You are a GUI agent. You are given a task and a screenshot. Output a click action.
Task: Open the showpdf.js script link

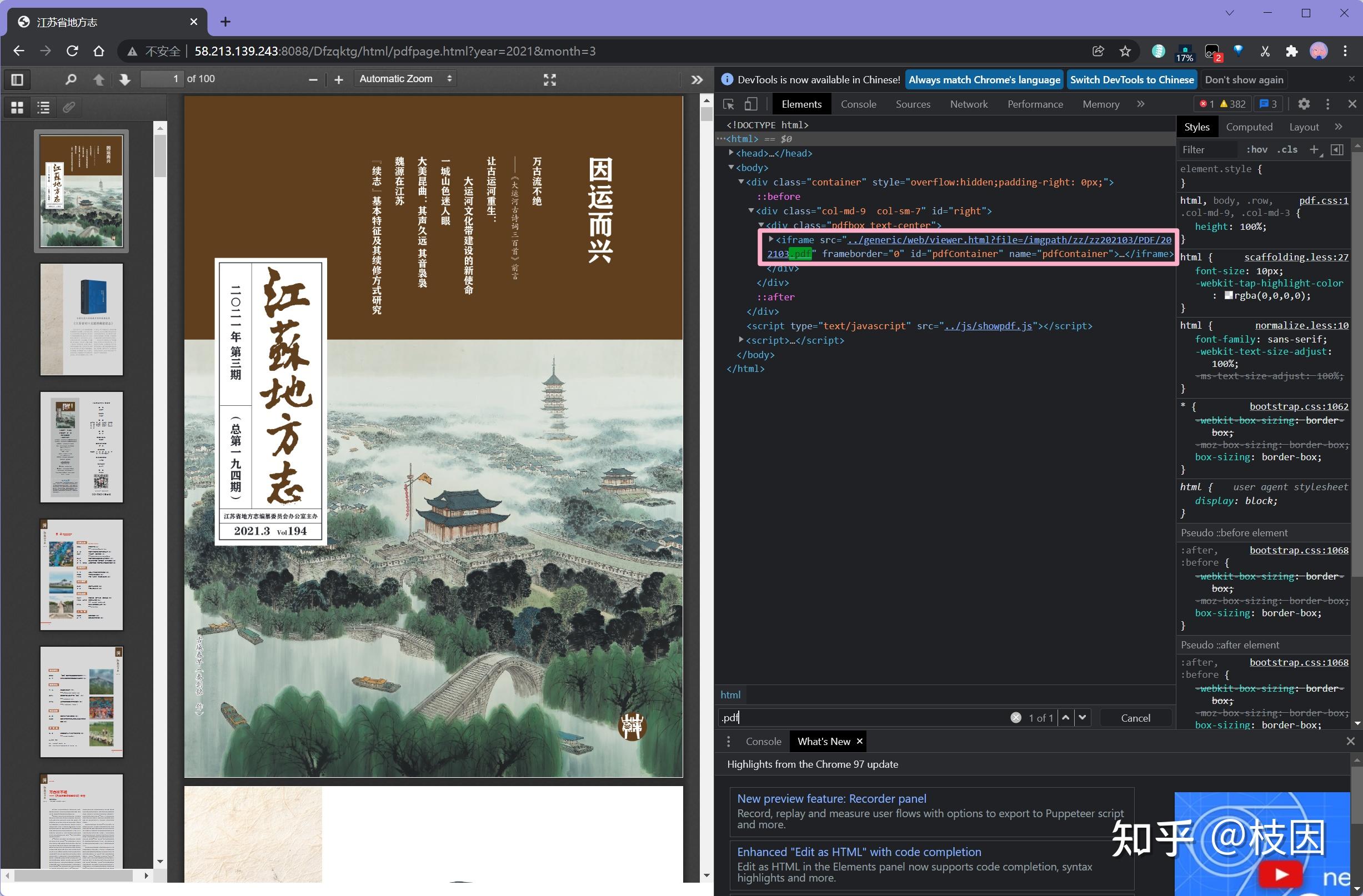[x=988, y=326]
